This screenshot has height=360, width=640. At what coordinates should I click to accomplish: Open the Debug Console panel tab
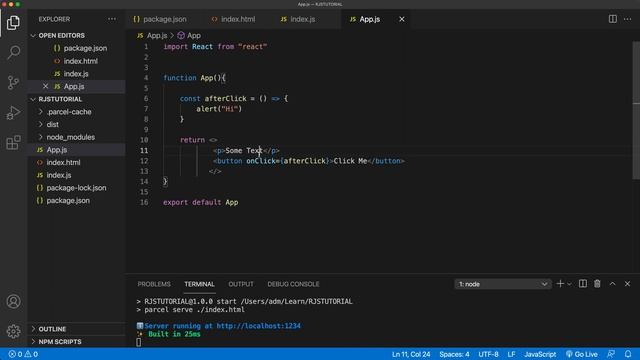(x=293, y=284)
